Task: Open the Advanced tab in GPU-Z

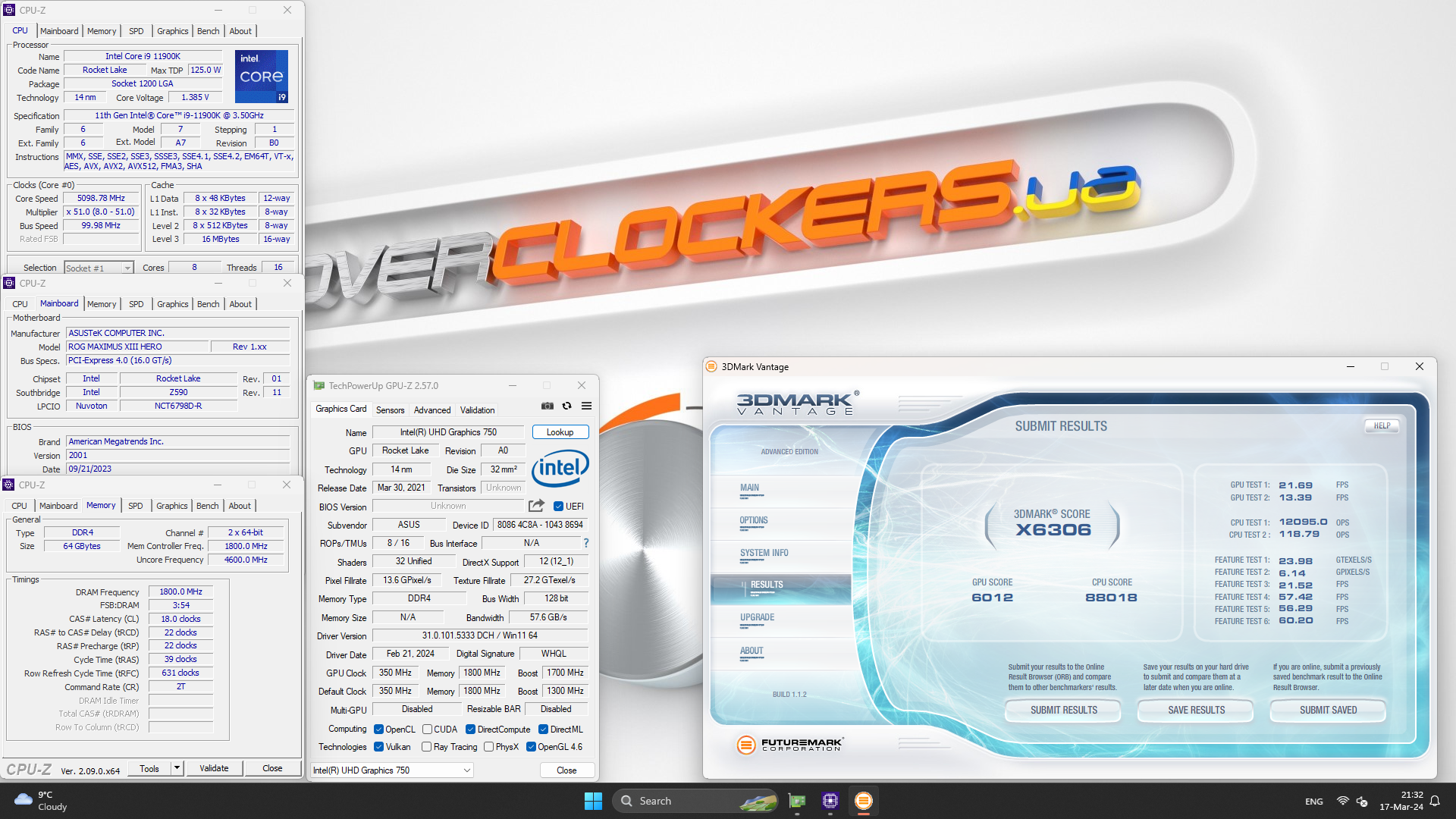Action: (432, 410)
